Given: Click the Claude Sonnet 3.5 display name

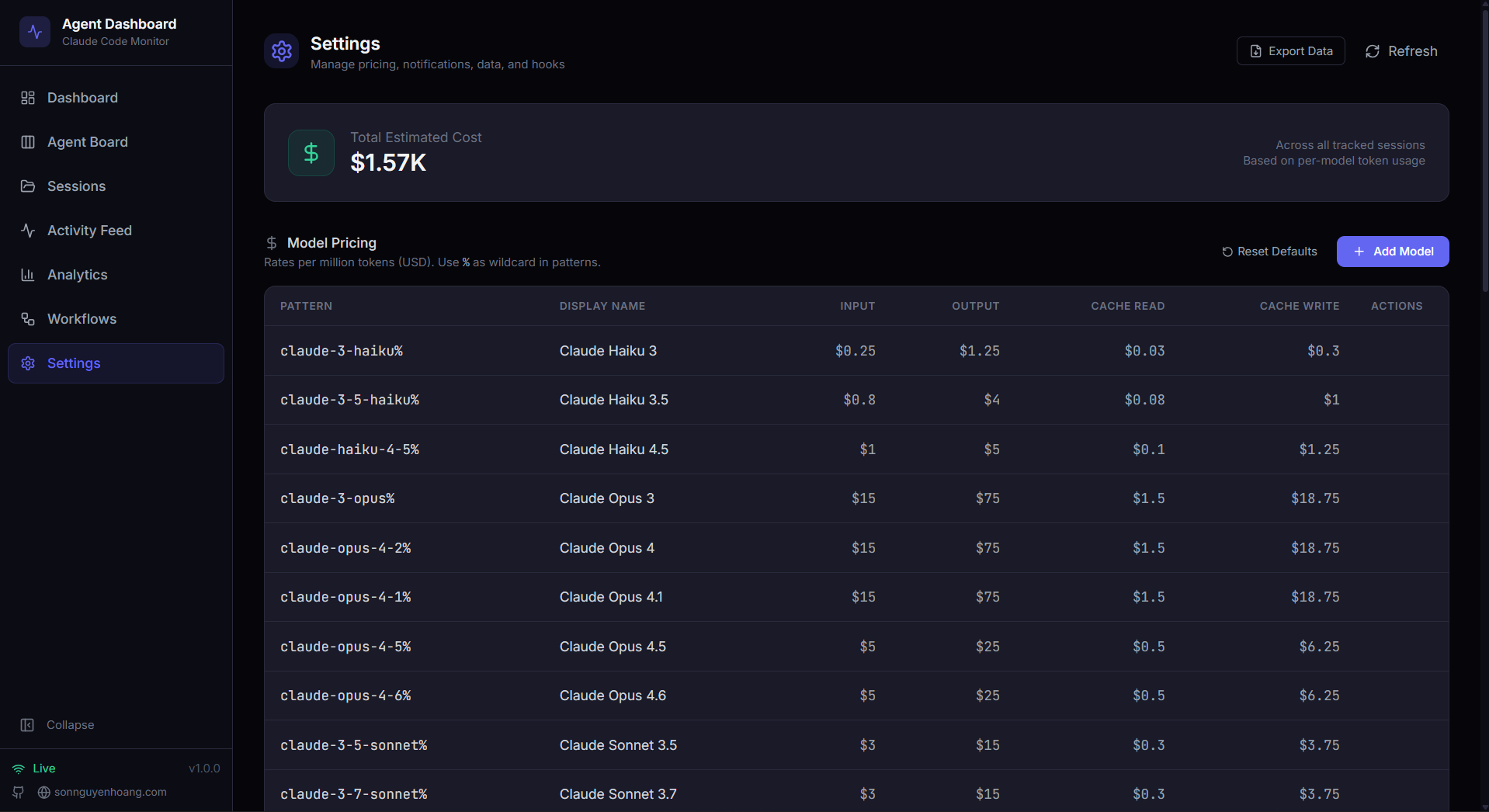Looking at the screenshot, I should coord(618,745).
